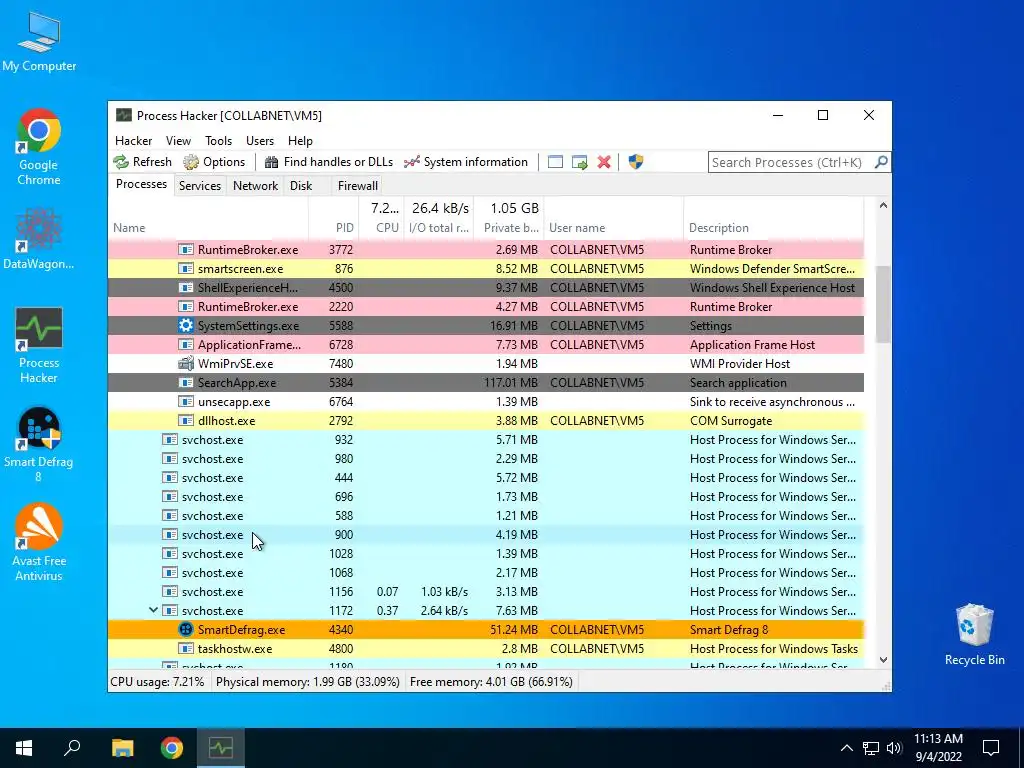Click Find handles or DLLs

coord(330,162)
